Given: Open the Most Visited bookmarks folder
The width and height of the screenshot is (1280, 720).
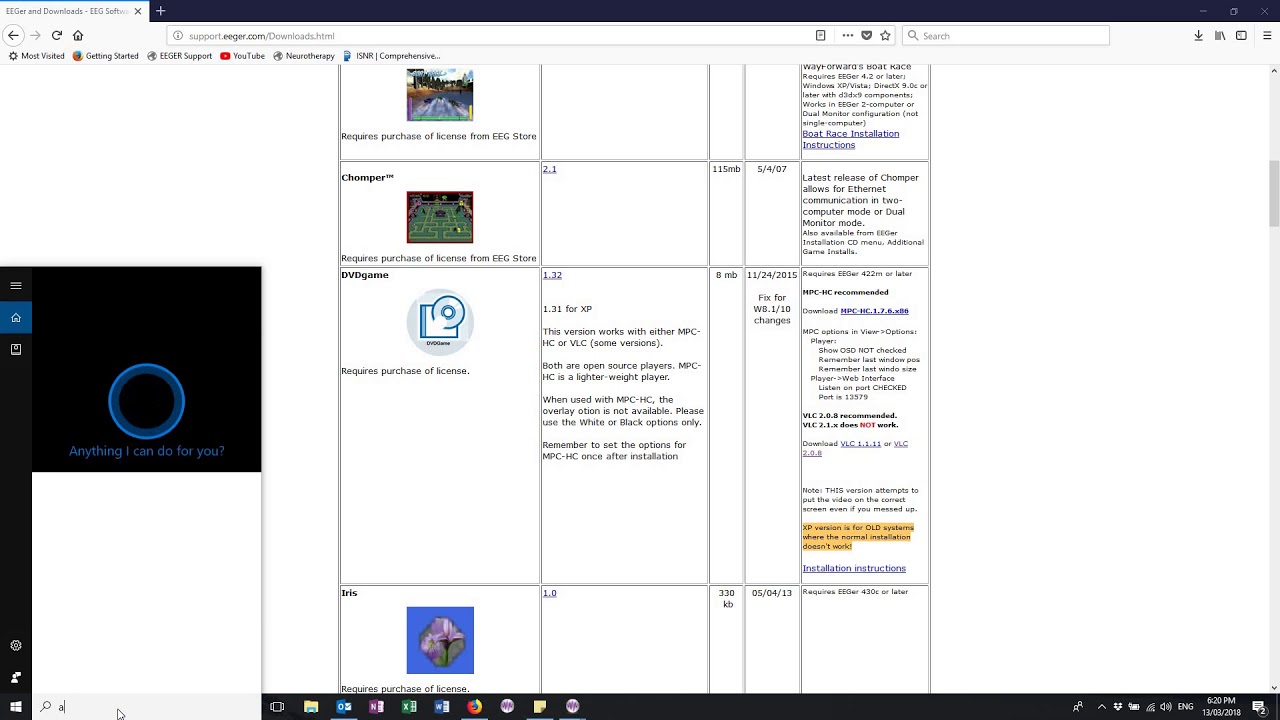Looking at the screenshot, I should point(36,56).
